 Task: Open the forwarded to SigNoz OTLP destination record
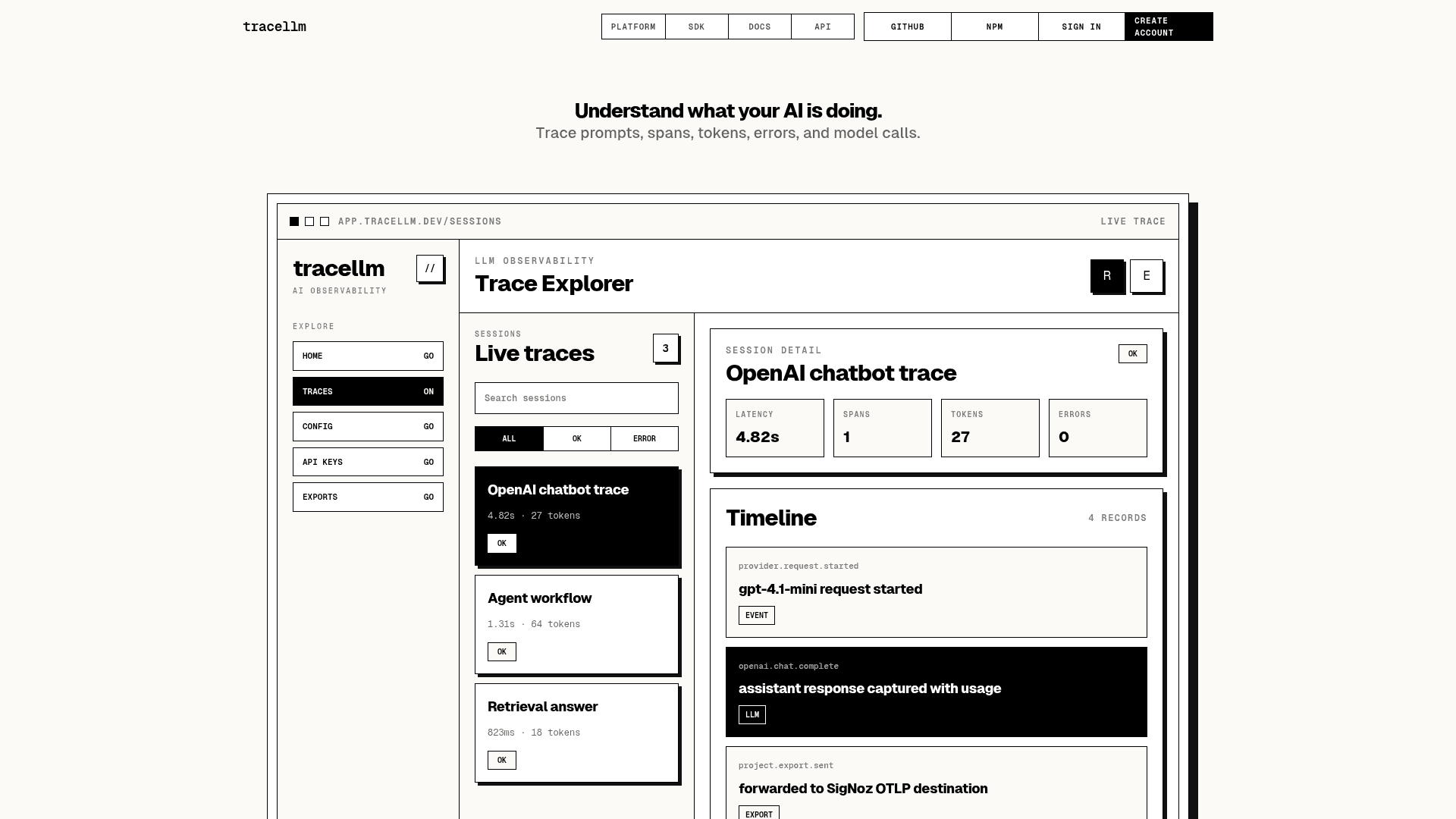tap(937, 783)
